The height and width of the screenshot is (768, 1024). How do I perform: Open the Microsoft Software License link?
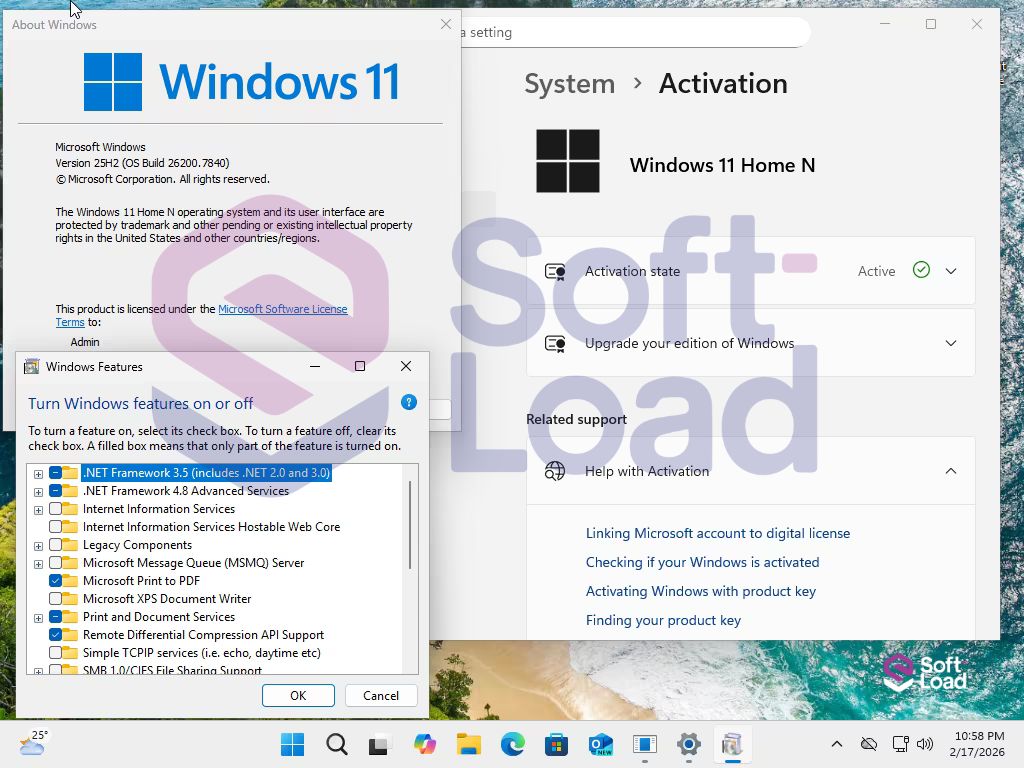283,309
